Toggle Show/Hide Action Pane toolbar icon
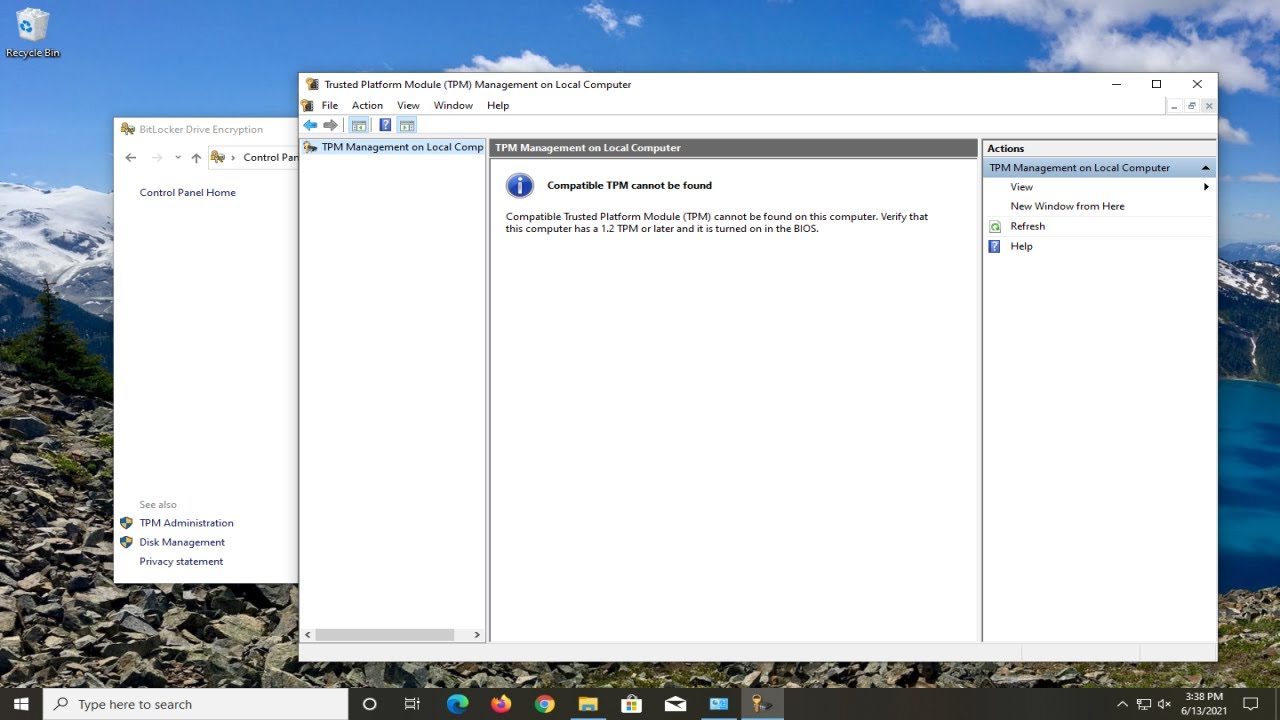This screenshot has height=720, width=1280. 406,125
